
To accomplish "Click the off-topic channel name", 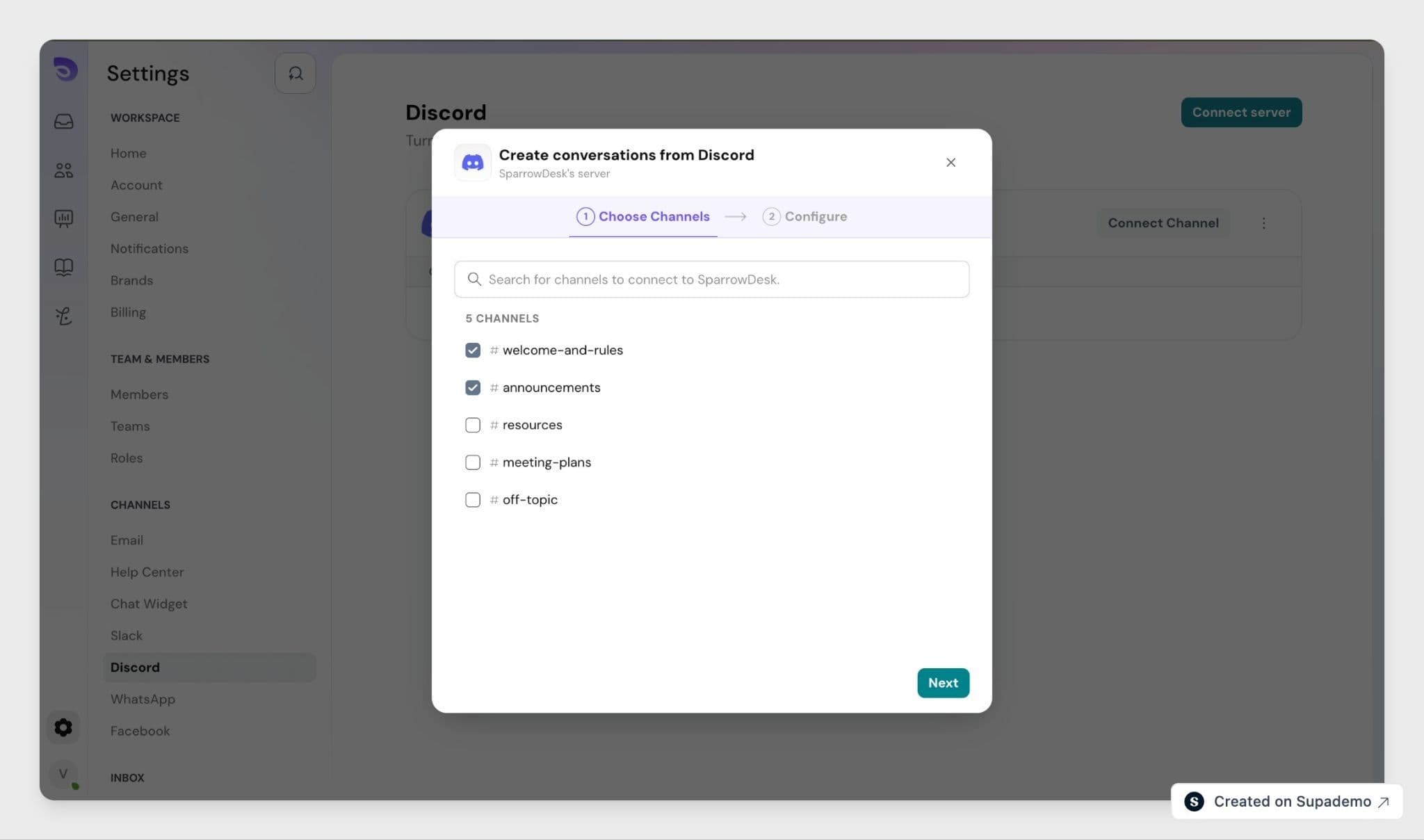I will pyautogui.click(x=530, y=500).
